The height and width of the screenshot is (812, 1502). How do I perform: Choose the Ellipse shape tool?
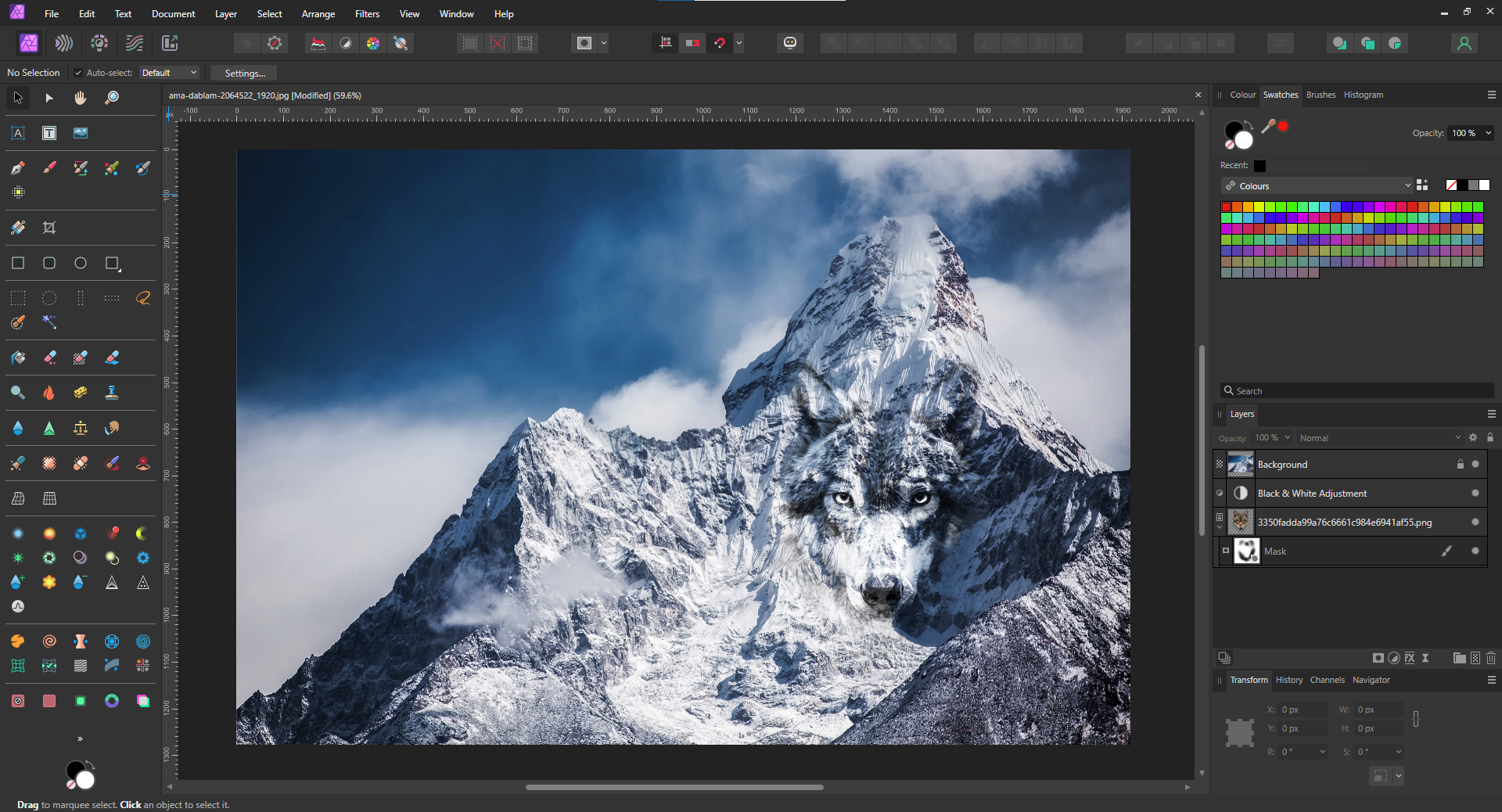point(81,263)
